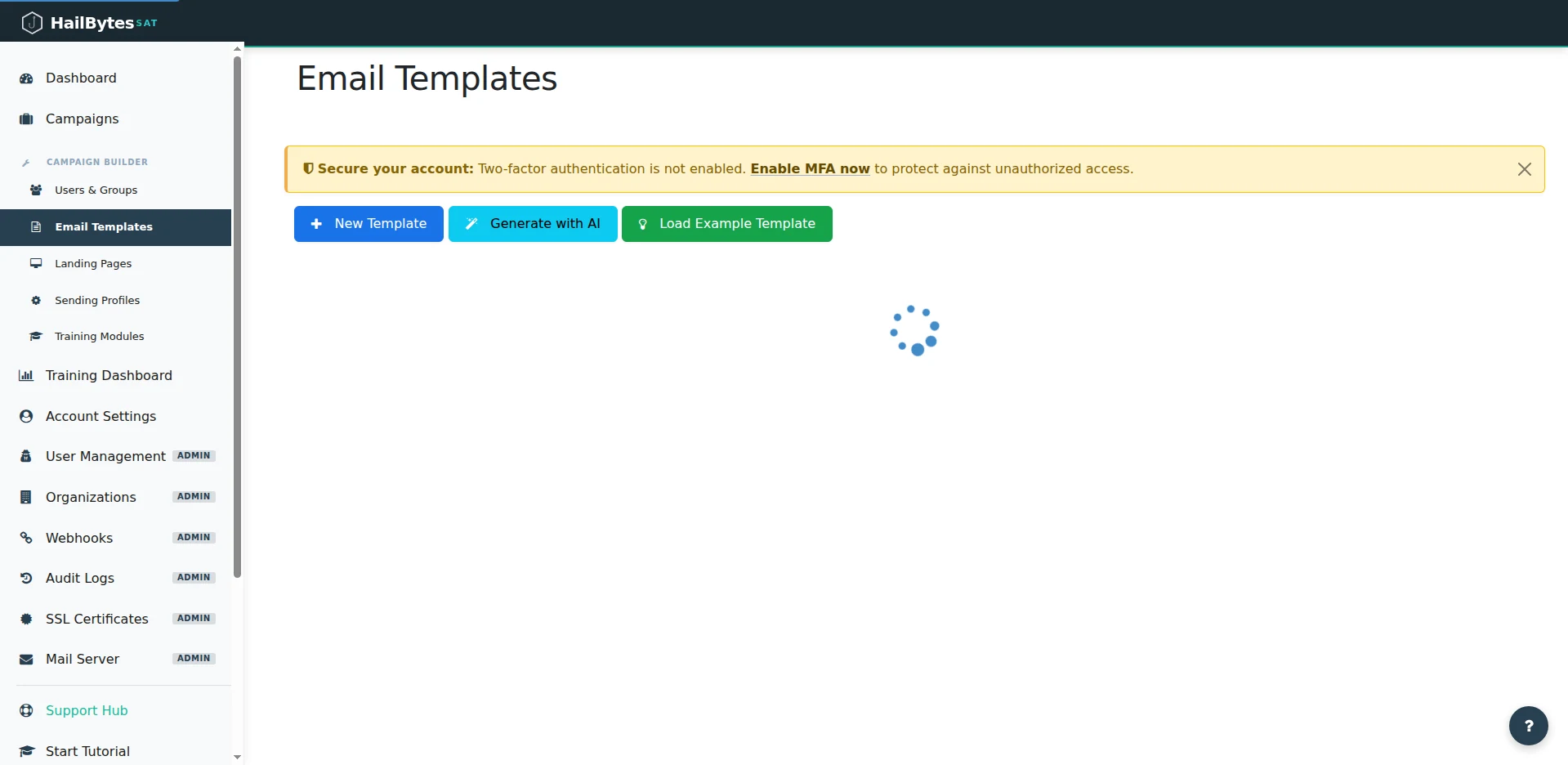View the Audit Logs page
Image resolution: width=1568 pixels, height=765 pixels.
click(79, 578)
